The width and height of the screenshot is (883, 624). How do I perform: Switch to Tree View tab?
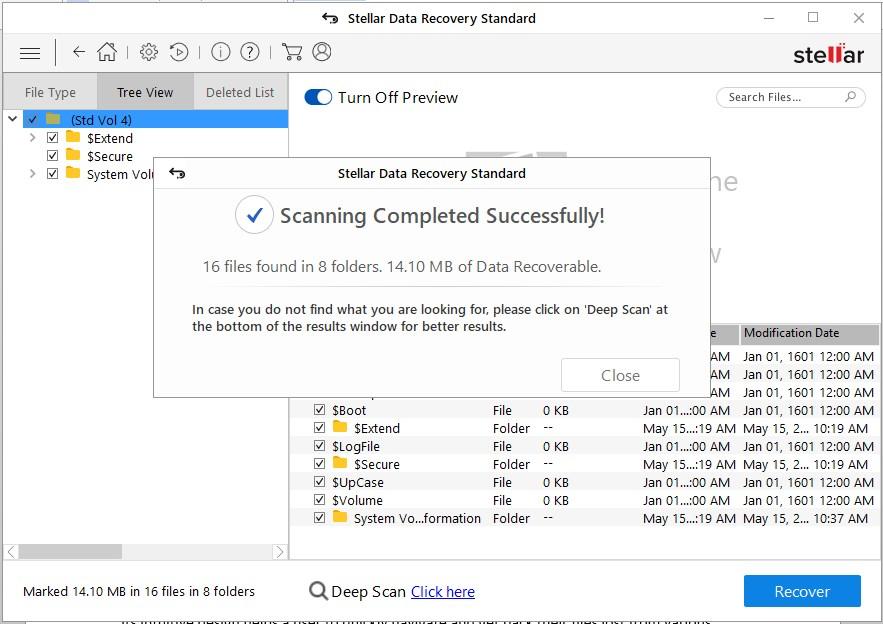click(145, 92)
